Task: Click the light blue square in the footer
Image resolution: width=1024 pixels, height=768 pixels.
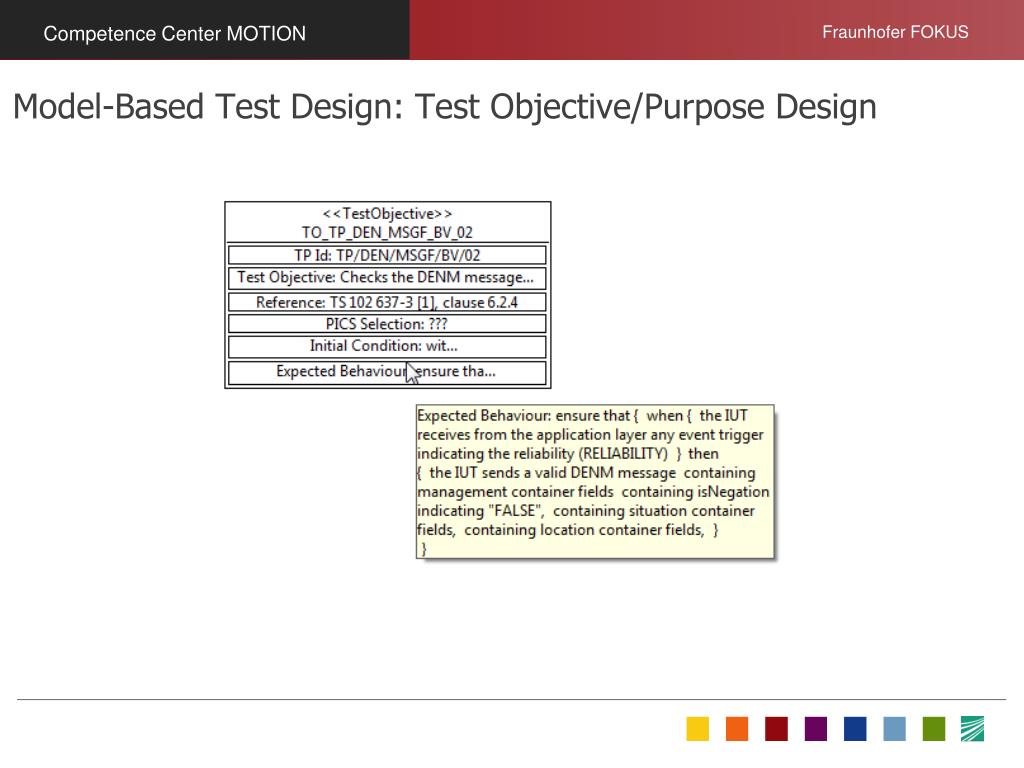Action: (895, 729)
